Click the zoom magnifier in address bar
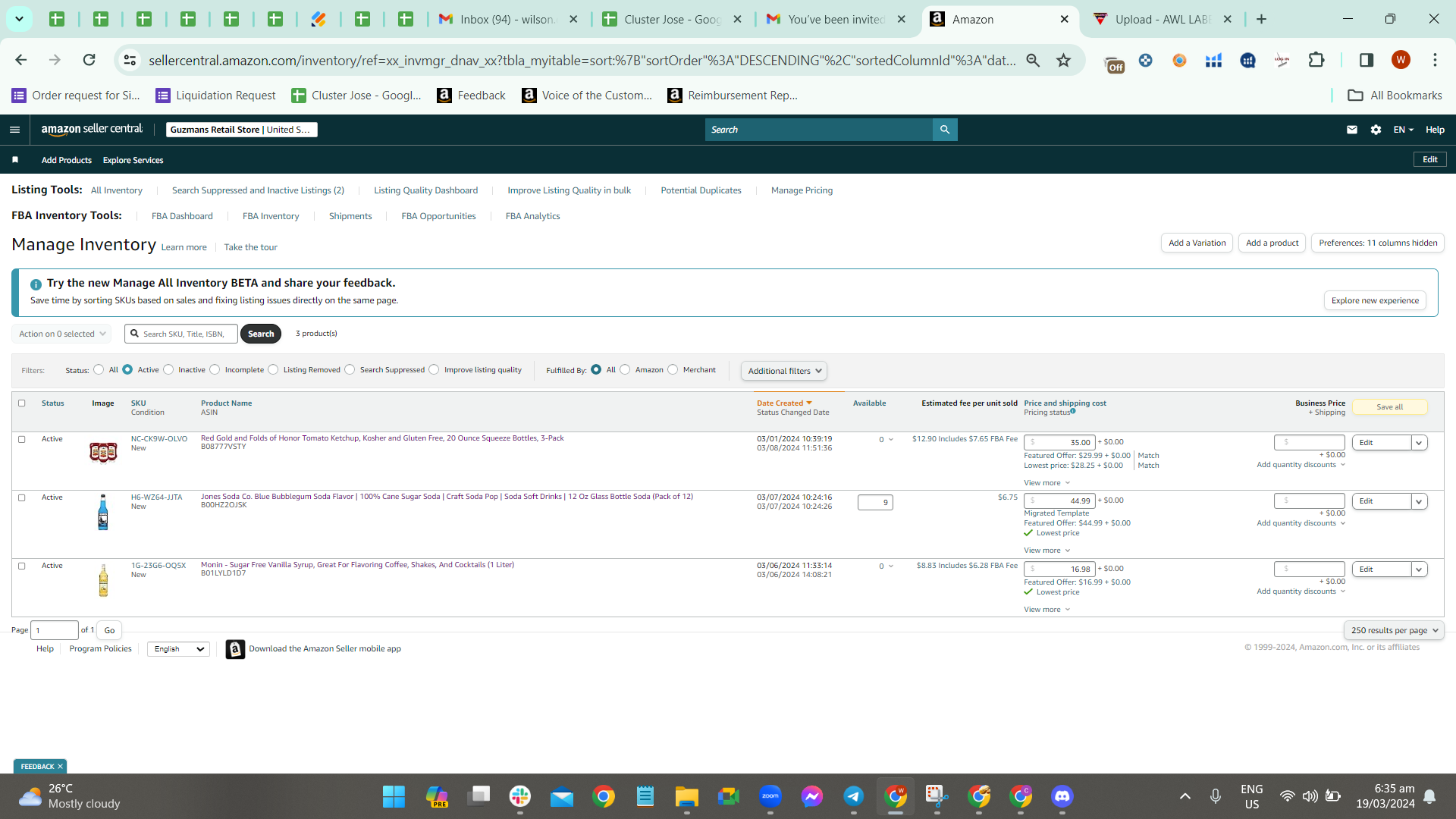Image resolution: width=1456 pixels, height=819 pixels. coord(1033,60)
